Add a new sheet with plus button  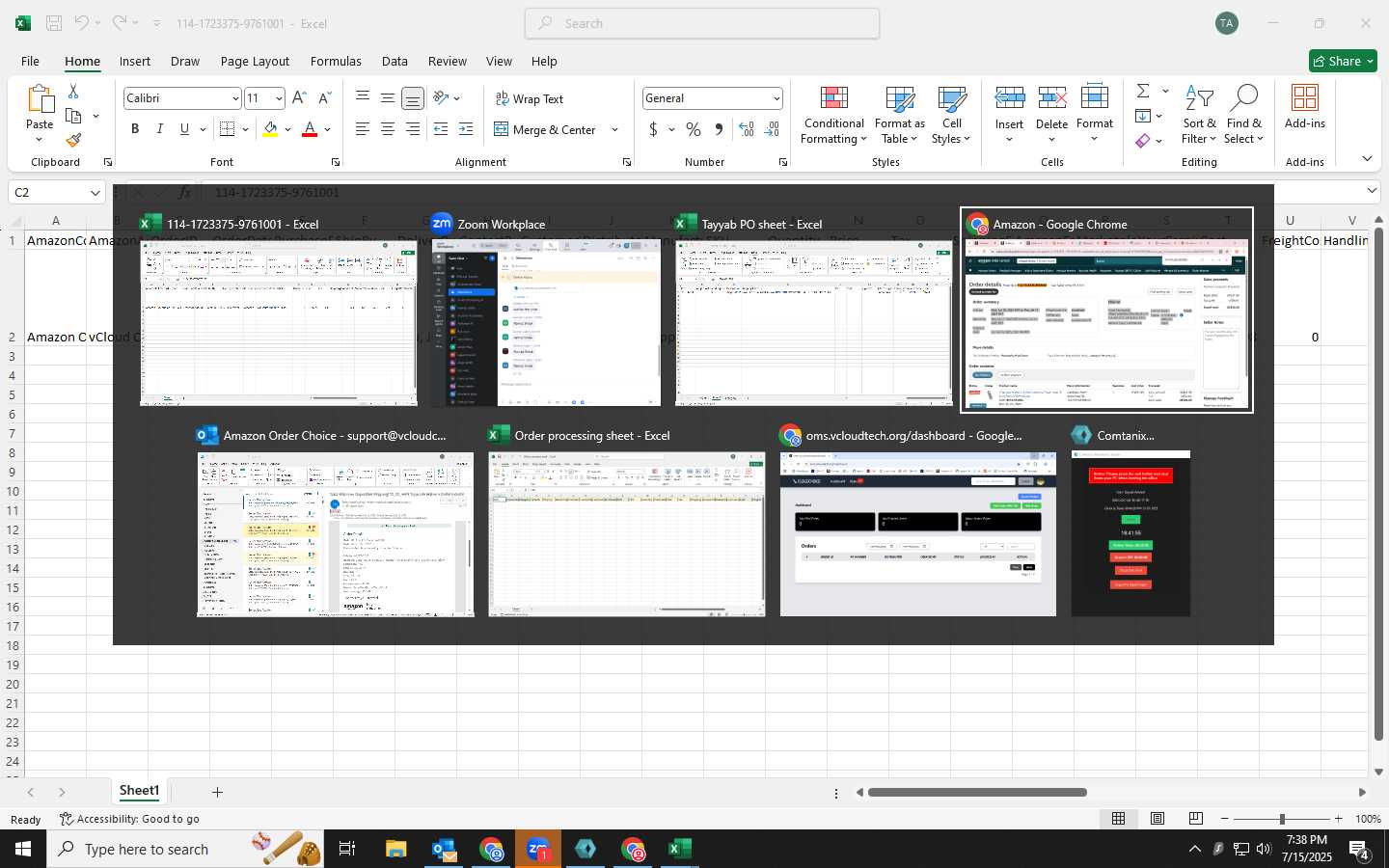pos(217,792)
